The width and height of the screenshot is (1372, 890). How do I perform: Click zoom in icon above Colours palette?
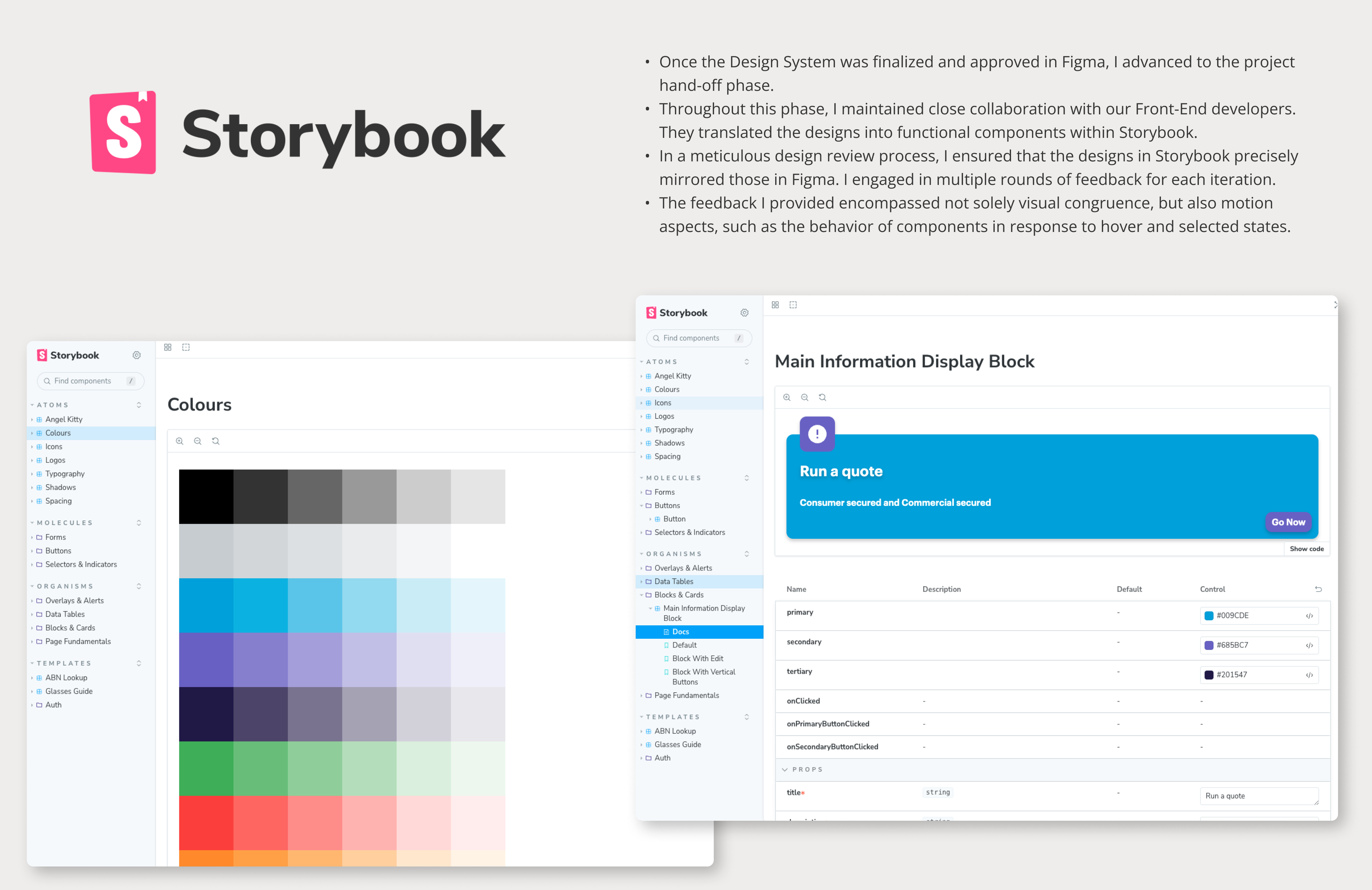(x=180, y=441)
